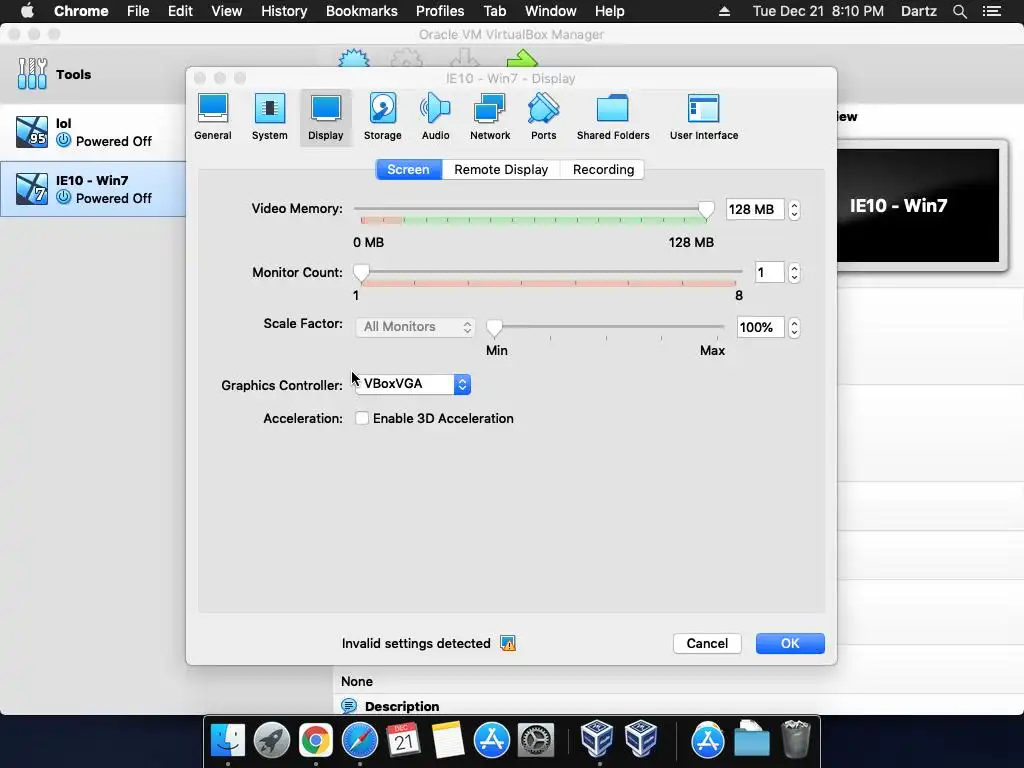Screen dimensions: 1024x768
Task: Open Calendar from the Dock
Action: pyautogui.click(x=404, y=741)
